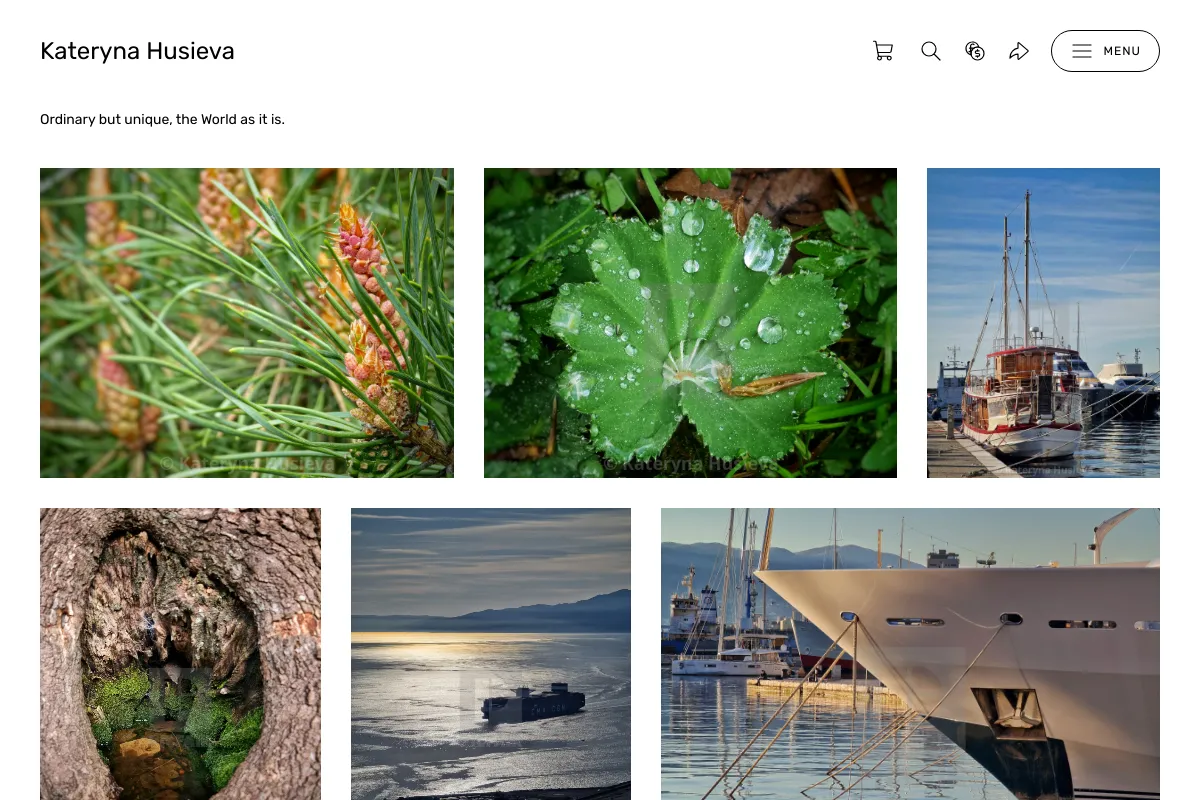Open the green leaf with water drops photo
Screen dimensions: 1200x800
click(x=690, y=323)
